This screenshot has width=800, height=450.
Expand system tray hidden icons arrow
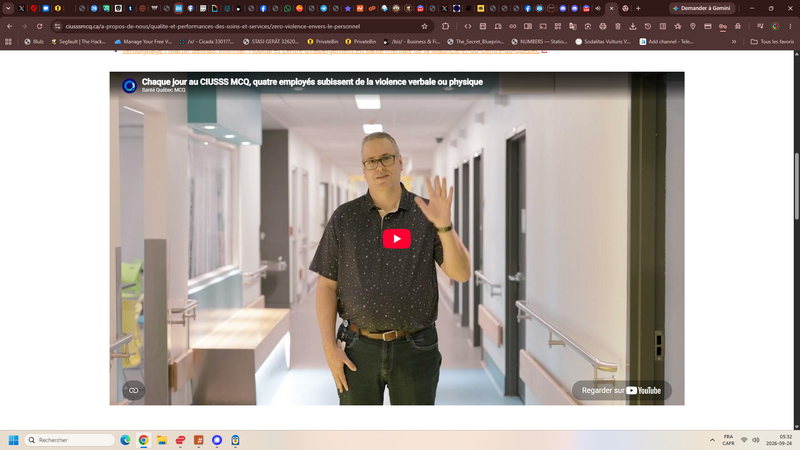(x=712, y=440)
